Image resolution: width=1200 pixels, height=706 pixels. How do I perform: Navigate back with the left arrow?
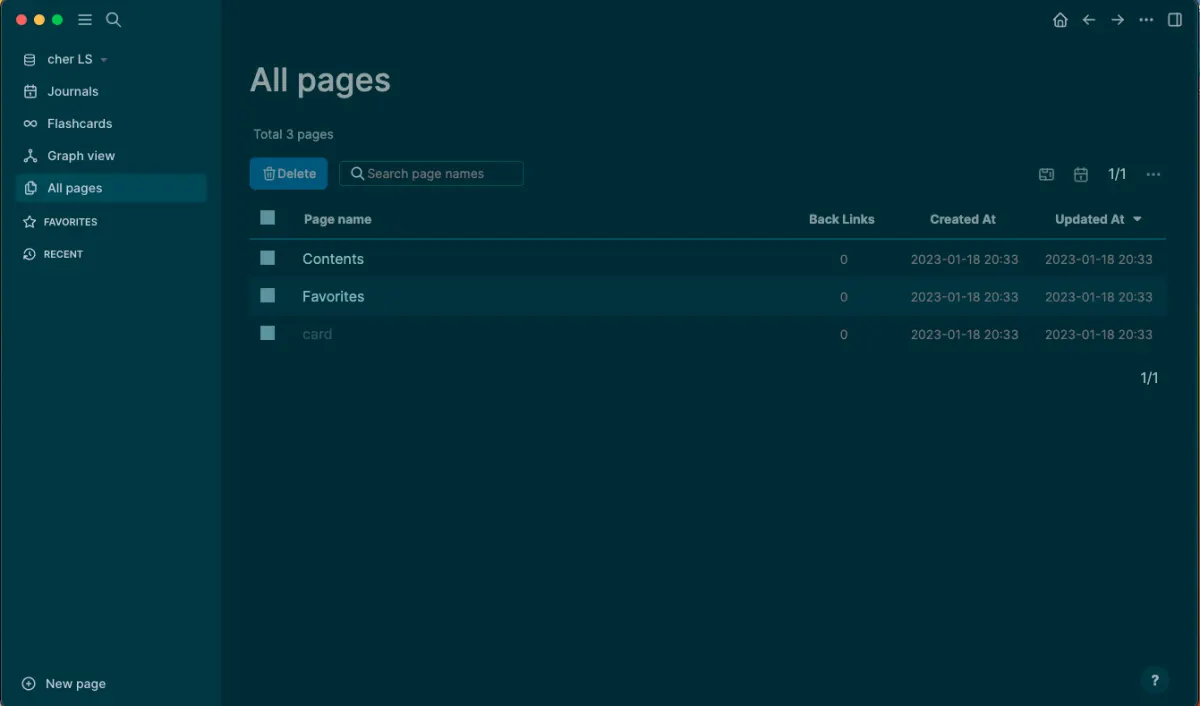tap(1089, 20)
